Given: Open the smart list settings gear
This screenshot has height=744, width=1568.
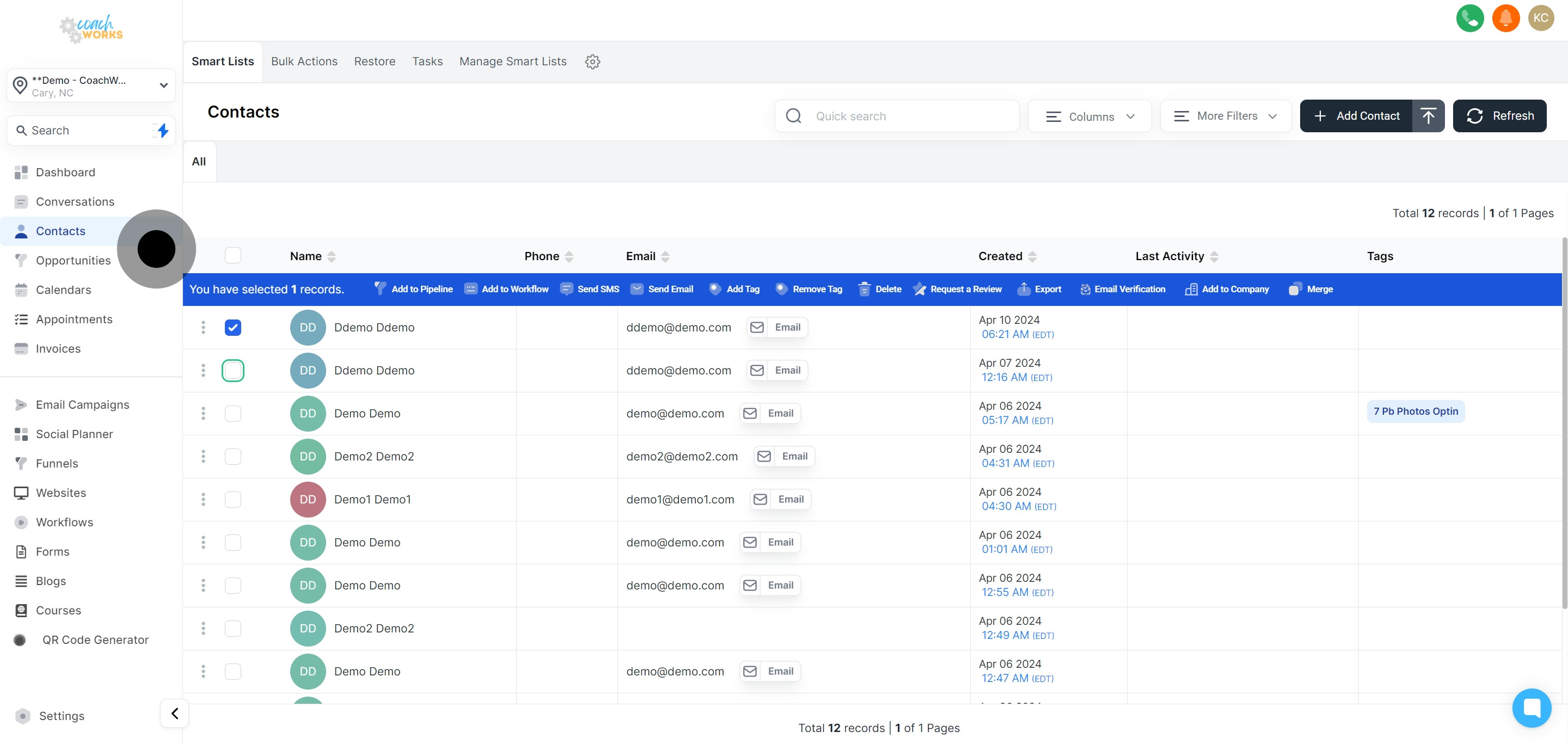Looking at the screenshot, I should (592, 62).
